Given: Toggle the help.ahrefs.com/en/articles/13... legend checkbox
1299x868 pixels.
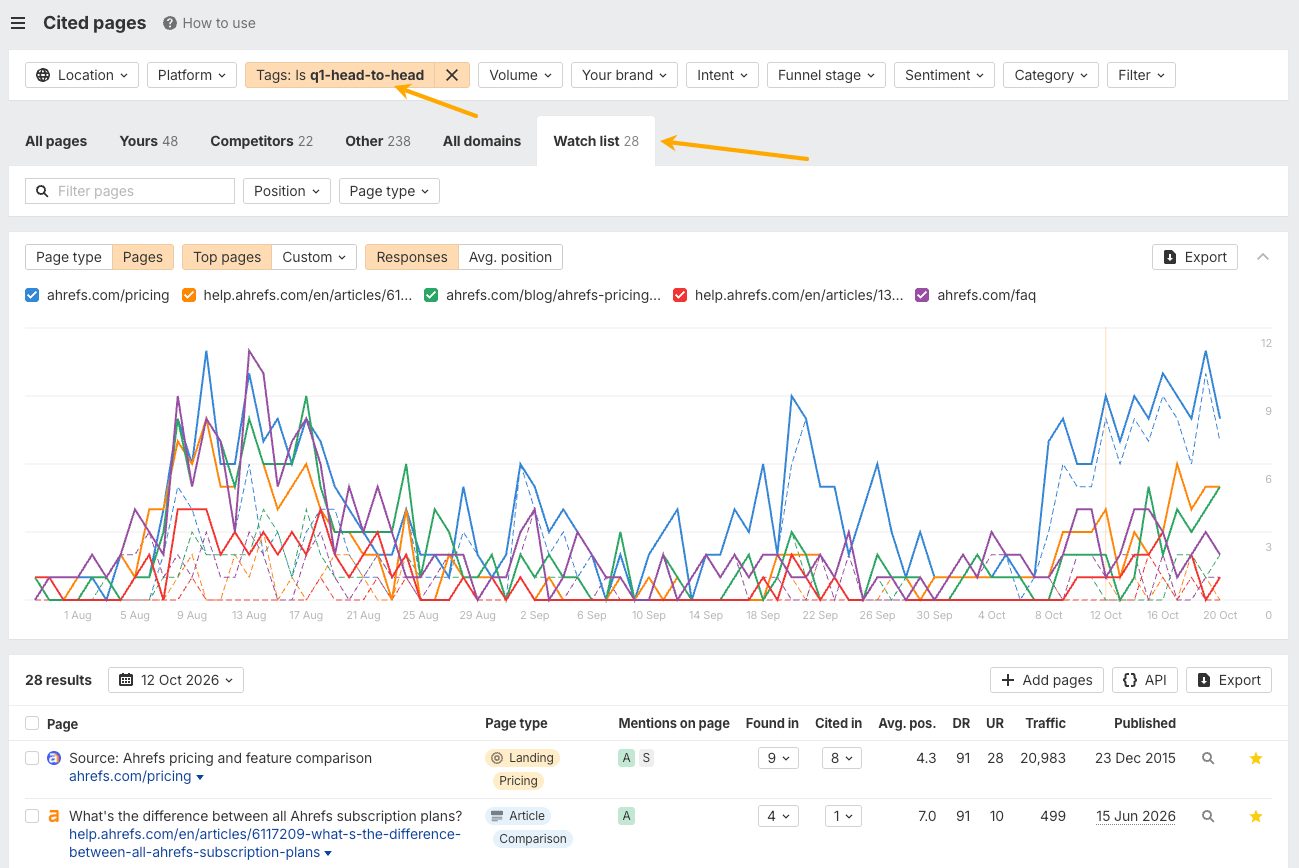Looking at the screenshot, I should tap(681, 295).
